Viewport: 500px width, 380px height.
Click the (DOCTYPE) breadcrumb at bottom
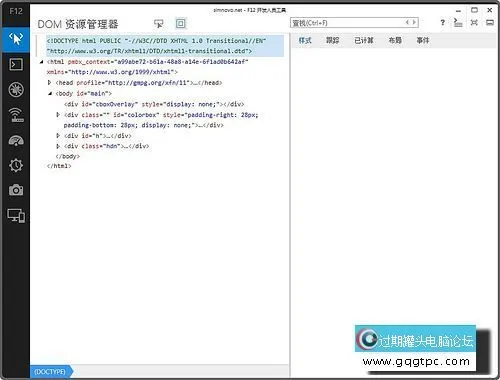(50, 372)
